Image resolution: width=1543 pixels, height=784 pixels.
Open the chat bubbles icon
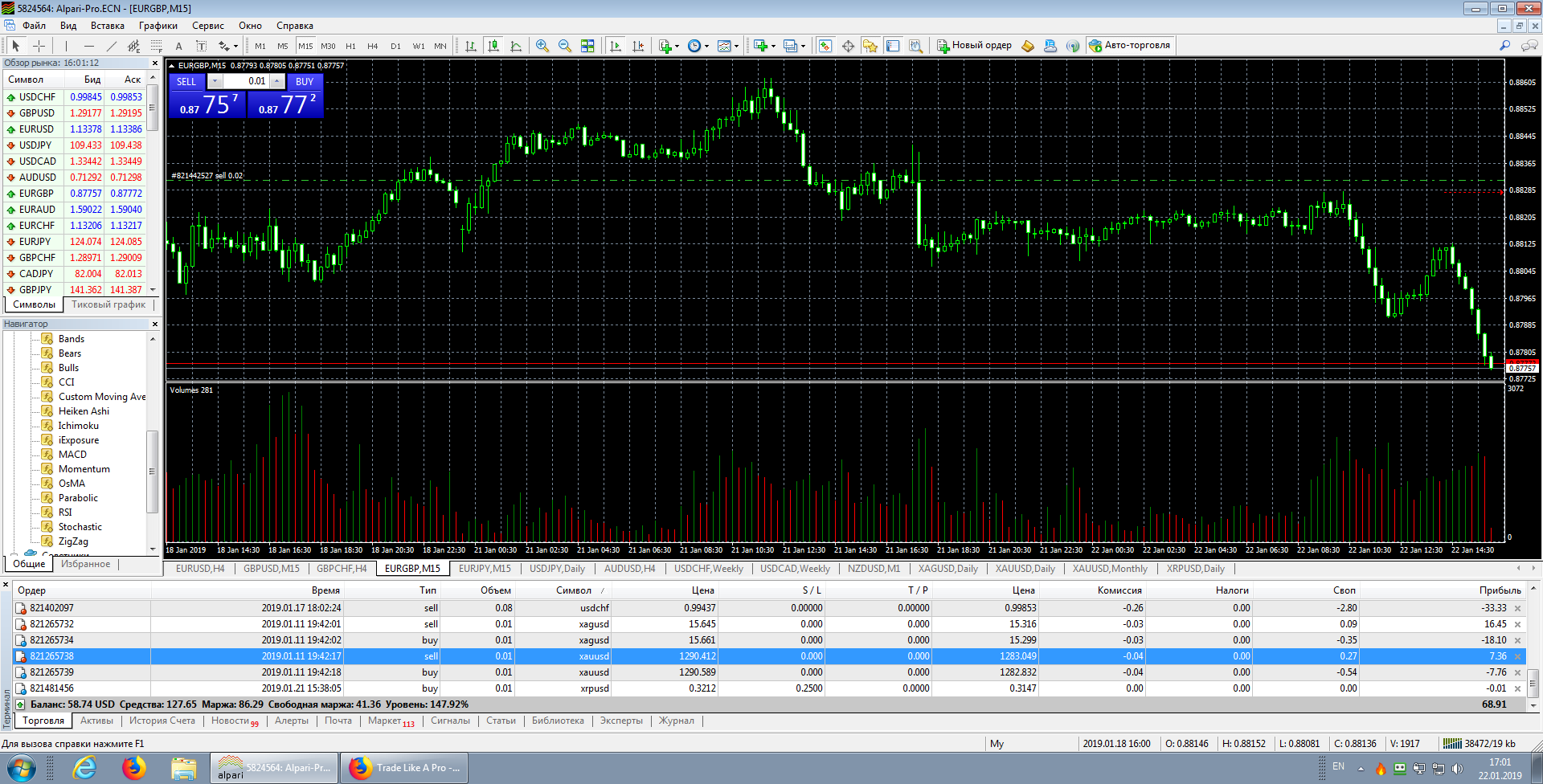click(x=1529, y=46)
